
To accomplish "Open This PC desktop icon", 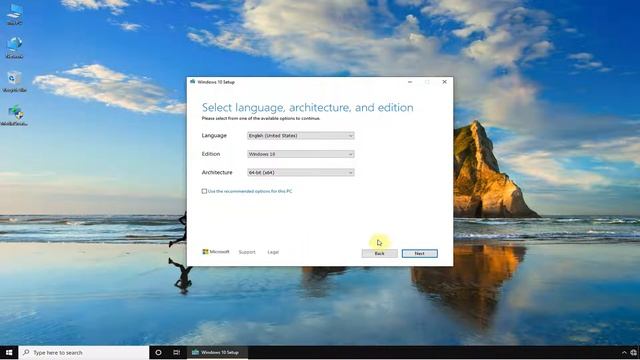I will click(15, 14).
